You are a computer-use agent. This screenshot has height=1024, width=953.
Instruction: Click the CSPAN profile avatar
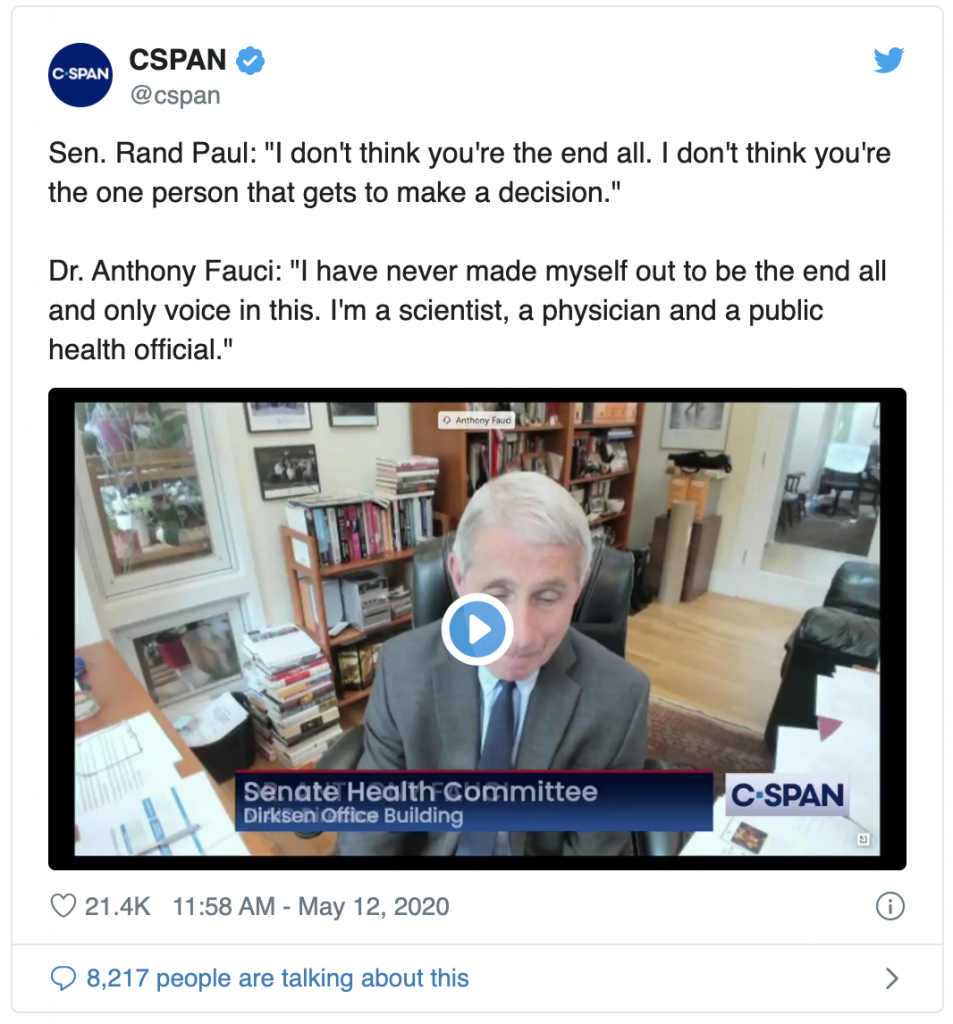[80, 74]
